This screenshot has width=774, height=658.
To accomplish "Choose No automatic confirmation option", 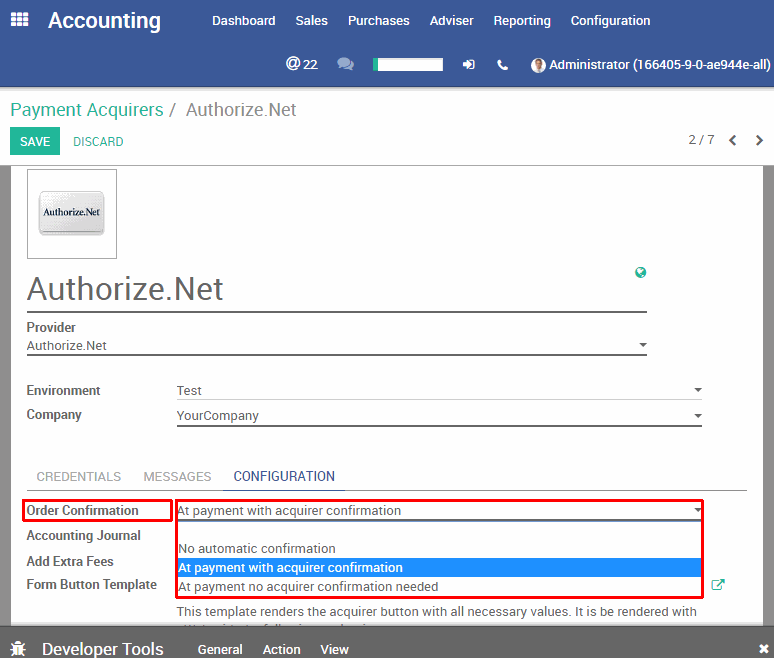I will (439, 548).
